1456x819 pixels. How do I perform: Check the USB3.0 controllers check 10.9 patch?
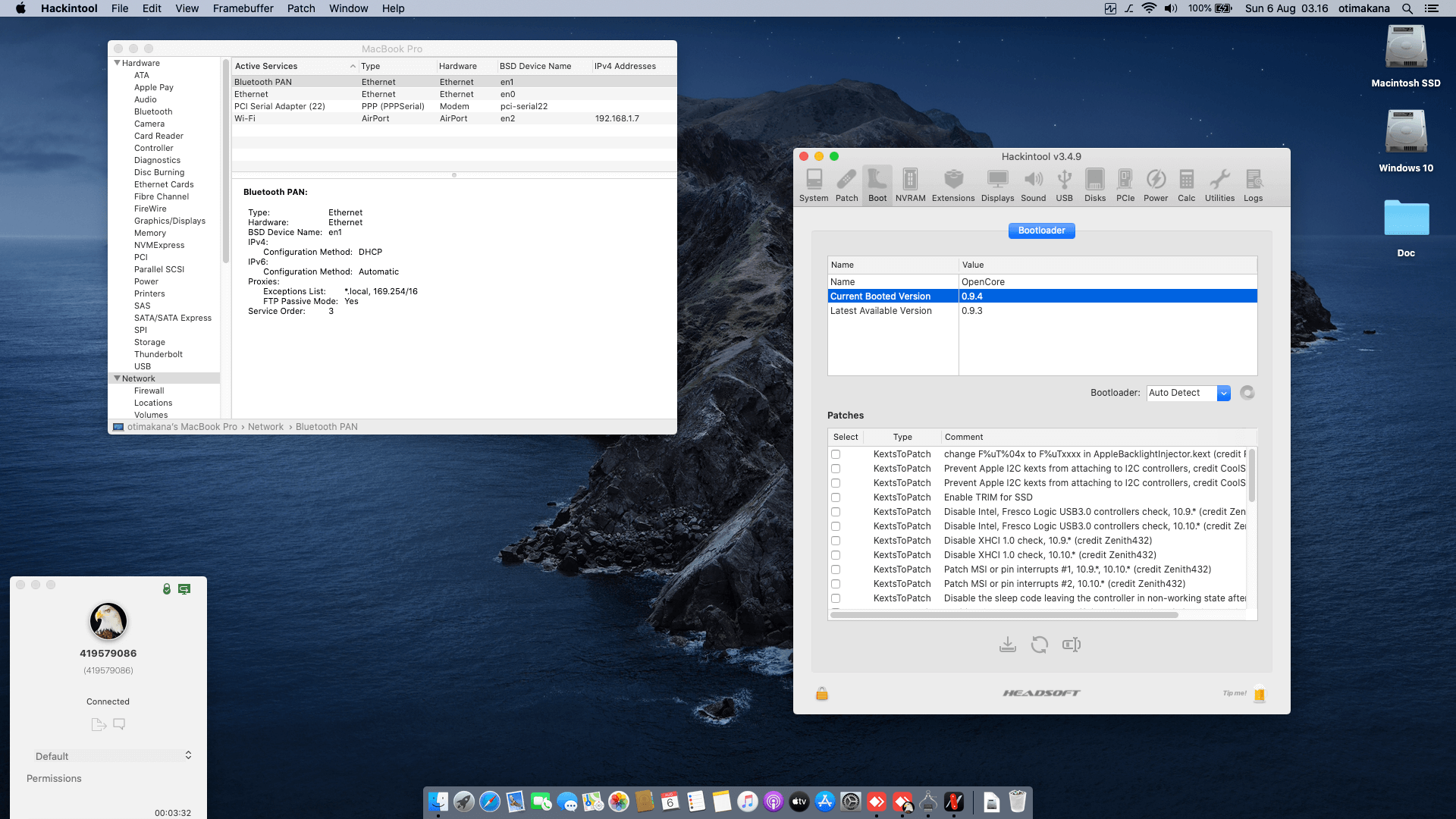tap(836, 512)
